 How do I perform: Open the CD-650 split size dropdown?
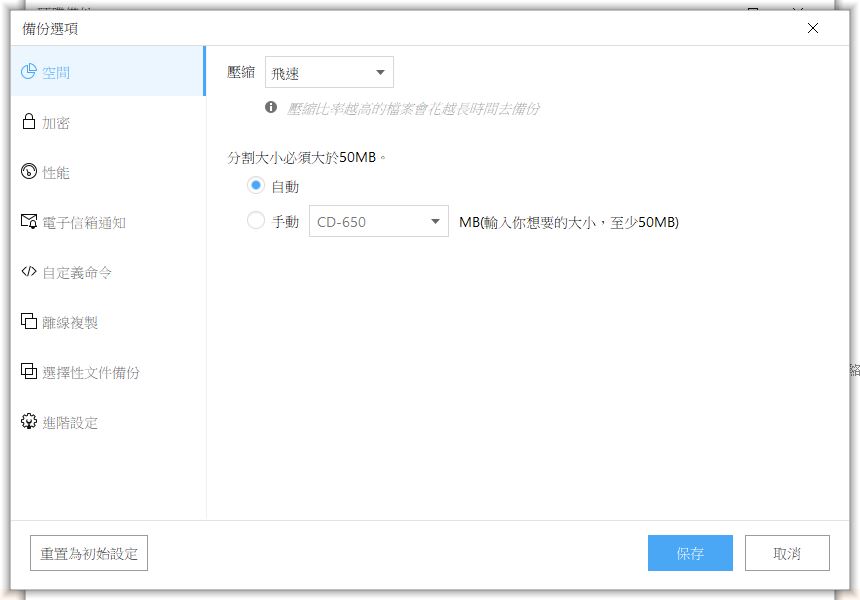click(x=379, y=221)
